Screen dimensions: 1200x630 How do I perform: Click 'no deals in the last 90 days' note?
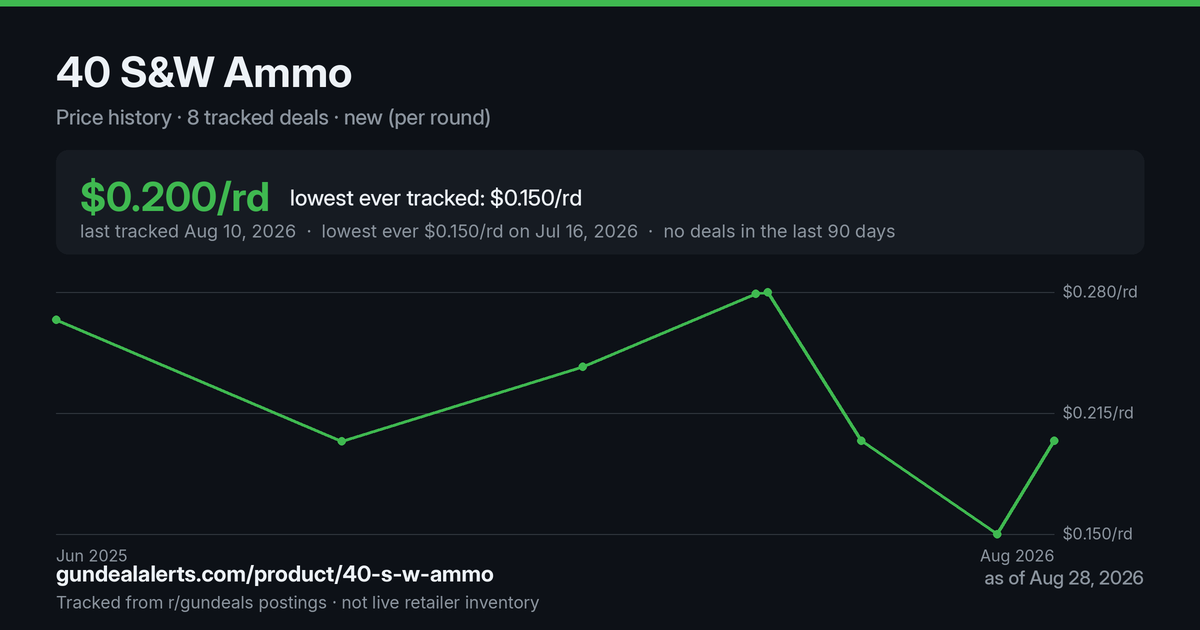click(x=779, y=231)
